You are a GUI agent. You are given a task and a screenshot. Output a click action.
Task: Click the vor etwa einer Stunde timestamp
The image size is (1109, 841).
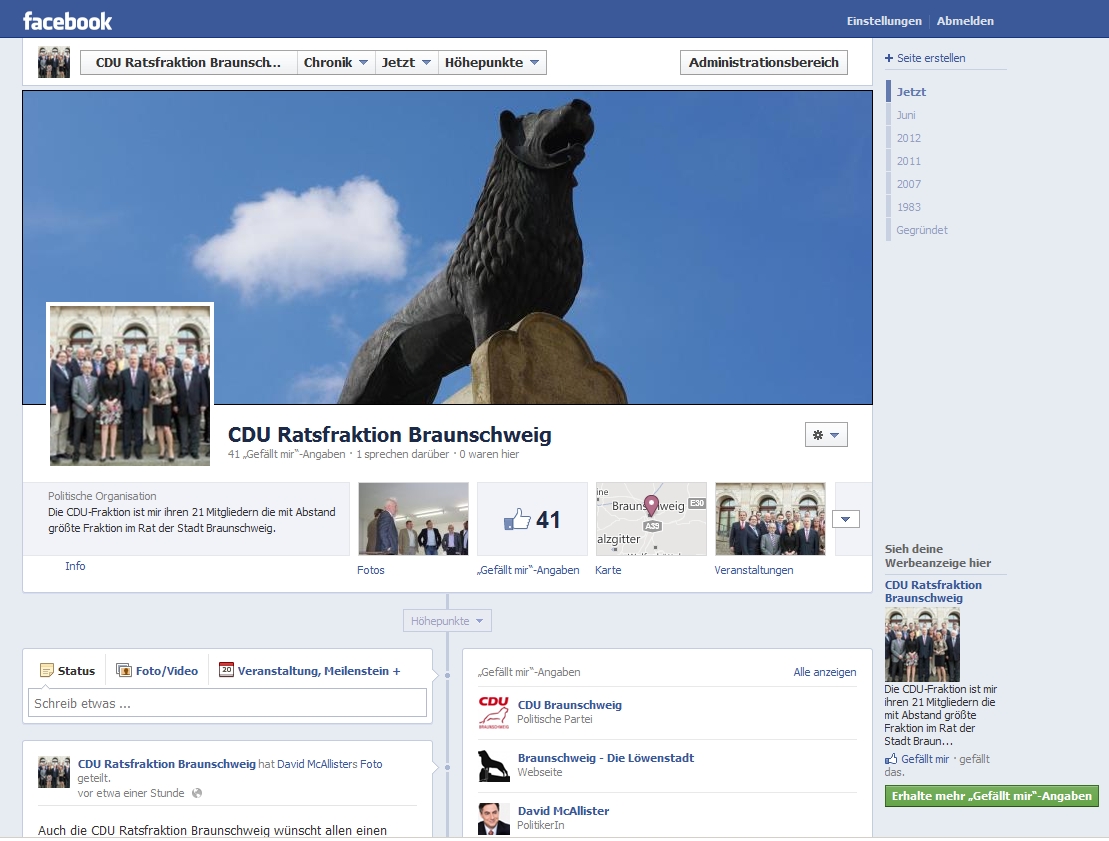131,793
